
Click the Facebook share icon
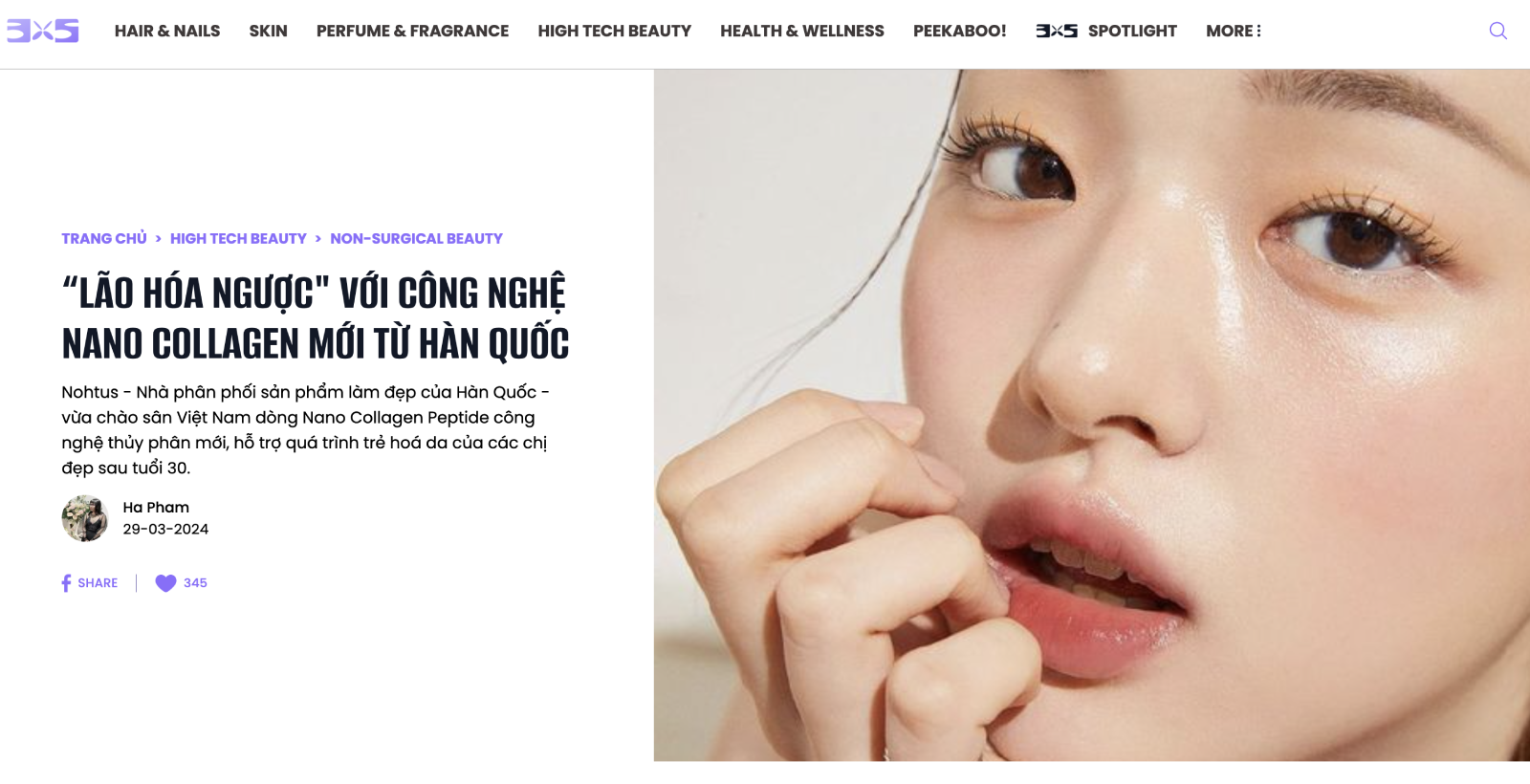point(66,583)
